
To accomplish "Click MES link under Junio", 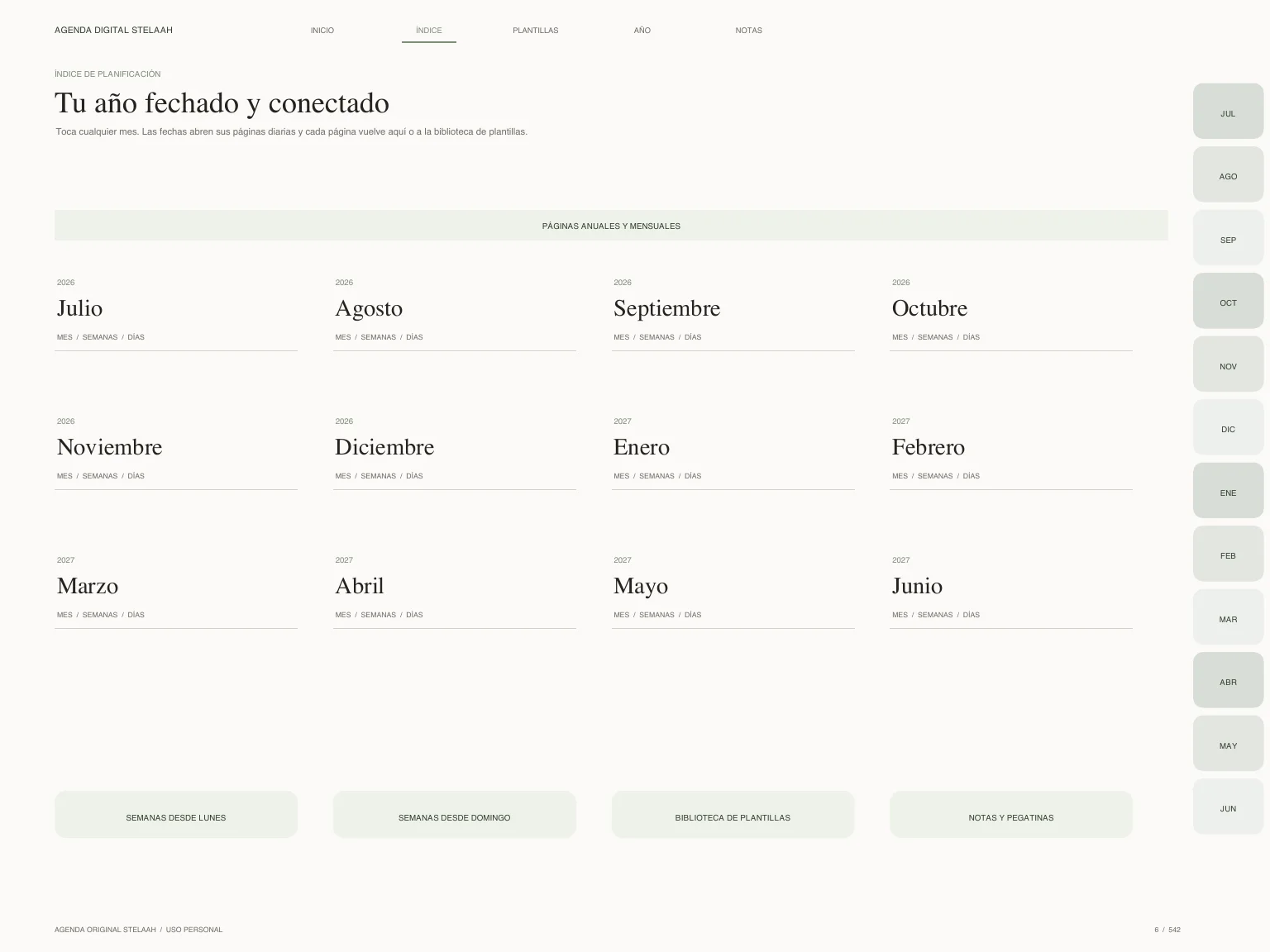I will (x=900, y=615).
